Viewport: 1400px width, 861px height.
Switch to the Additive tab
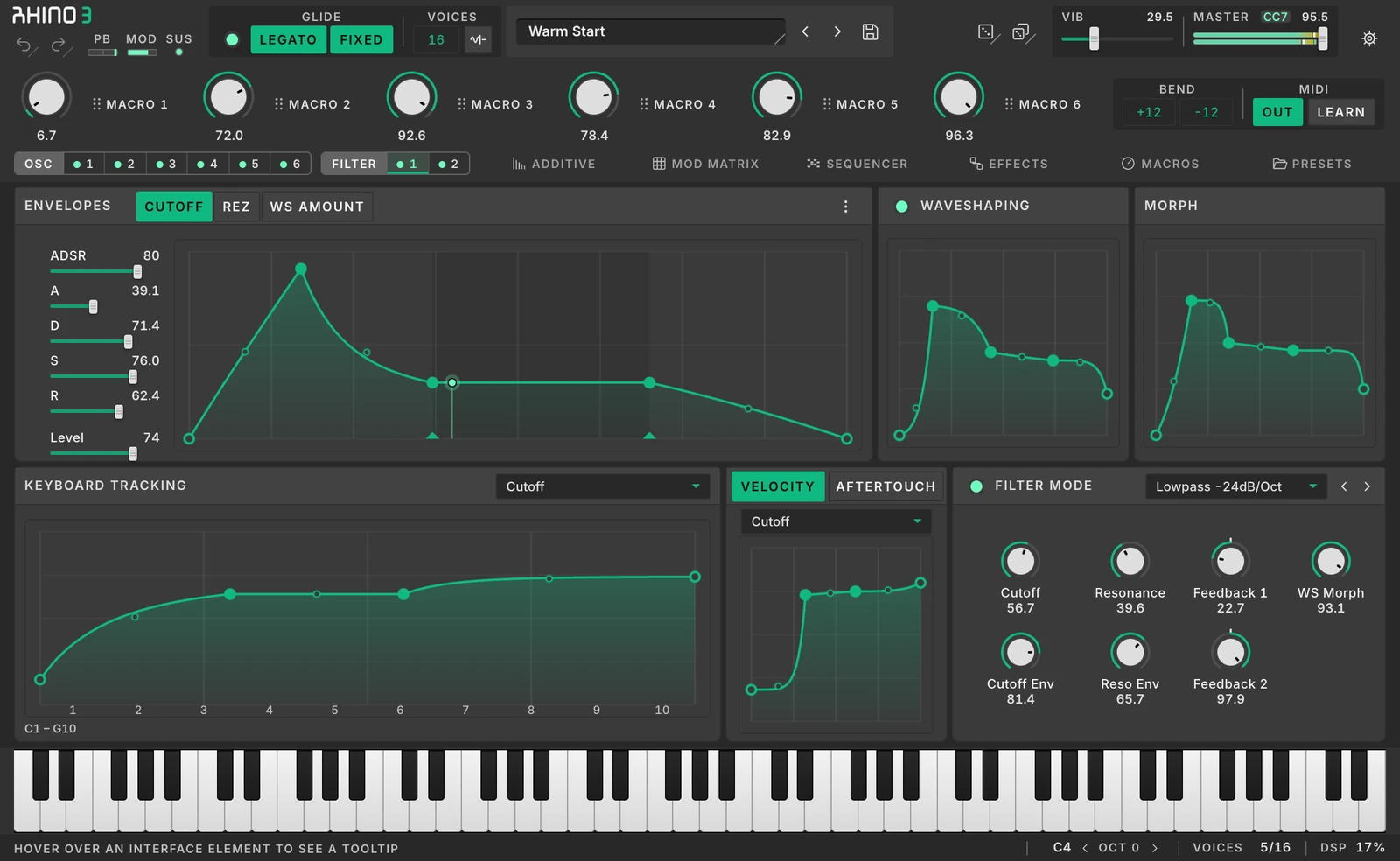point(554,164)
